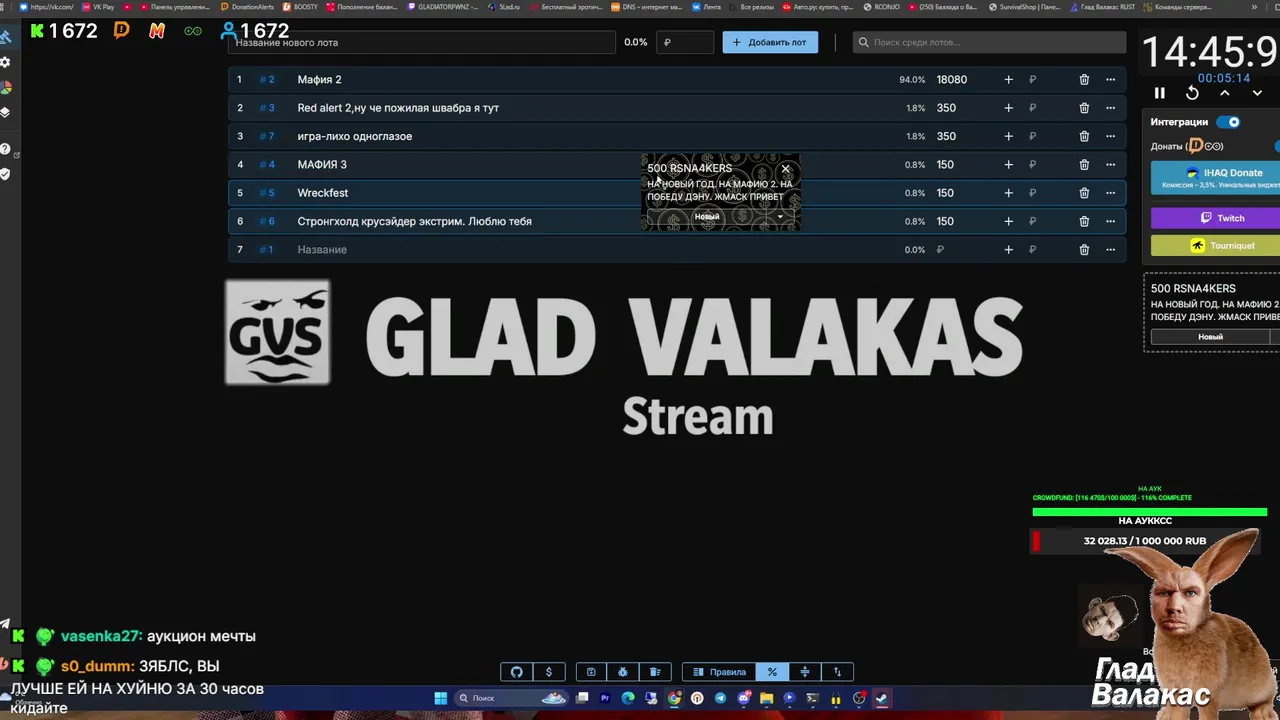Open Windows Start menu
The width and height of the screenshot is (1280, 720).
pos(440,698)
